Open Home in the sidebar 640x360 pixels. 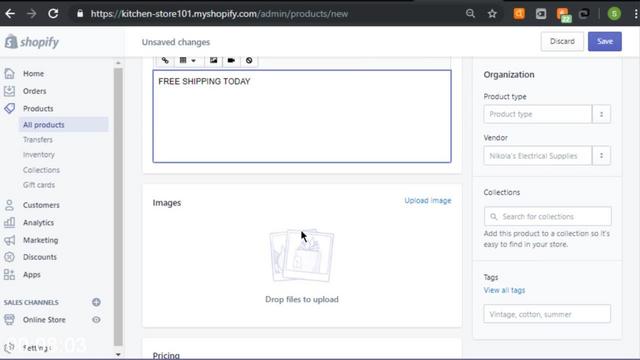pyautogui.click(x=33, y=73)
